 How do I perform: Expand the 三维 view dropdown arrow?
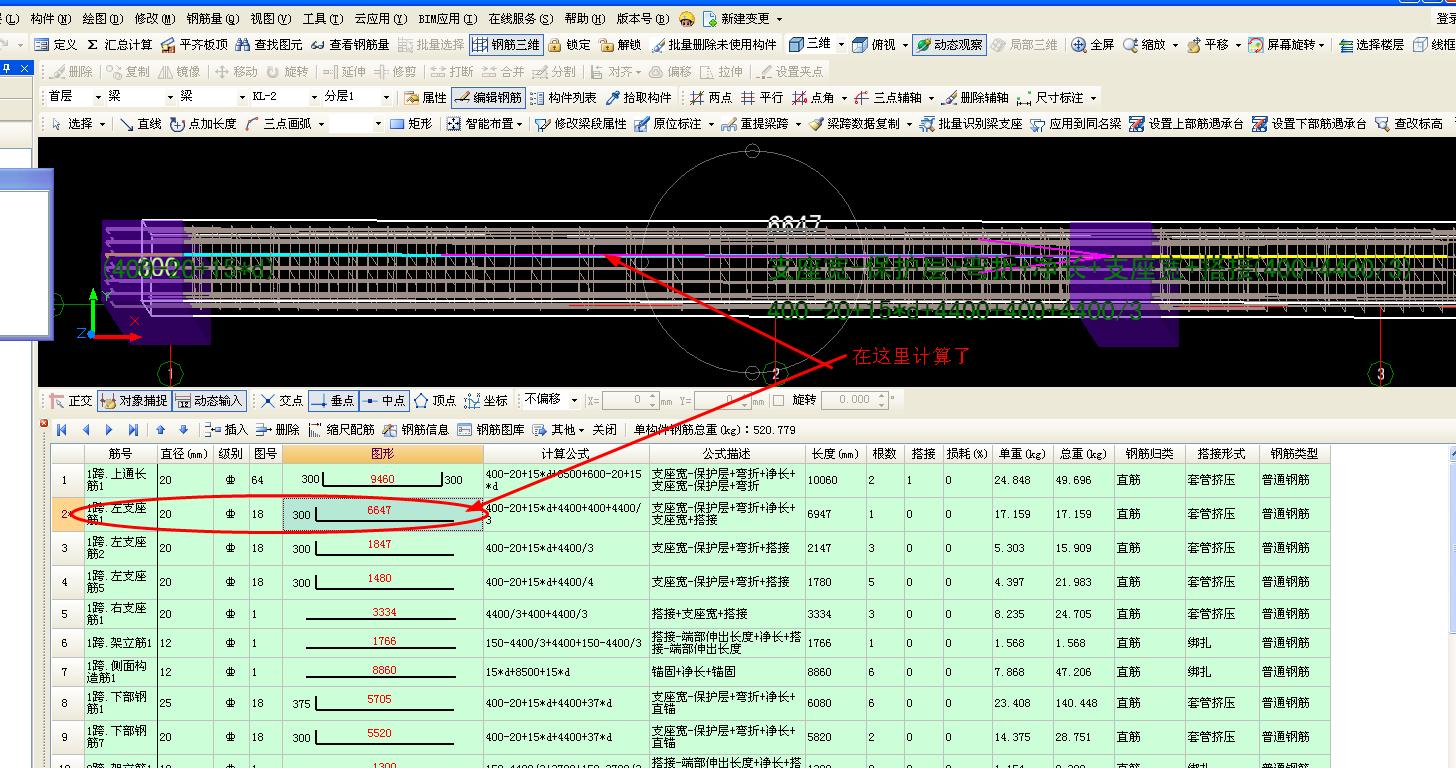point(841,45)
